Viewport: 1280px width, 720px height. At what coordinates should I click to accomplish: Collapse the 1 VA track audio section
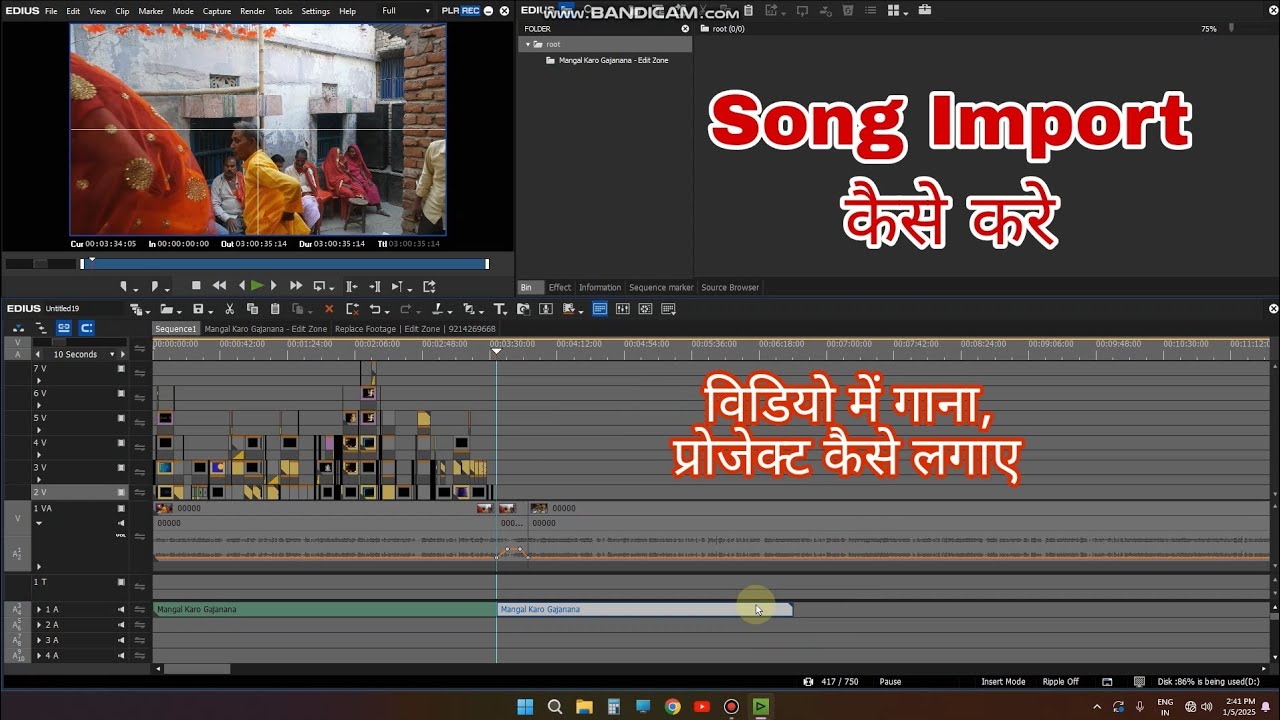(x=39, y=523)
